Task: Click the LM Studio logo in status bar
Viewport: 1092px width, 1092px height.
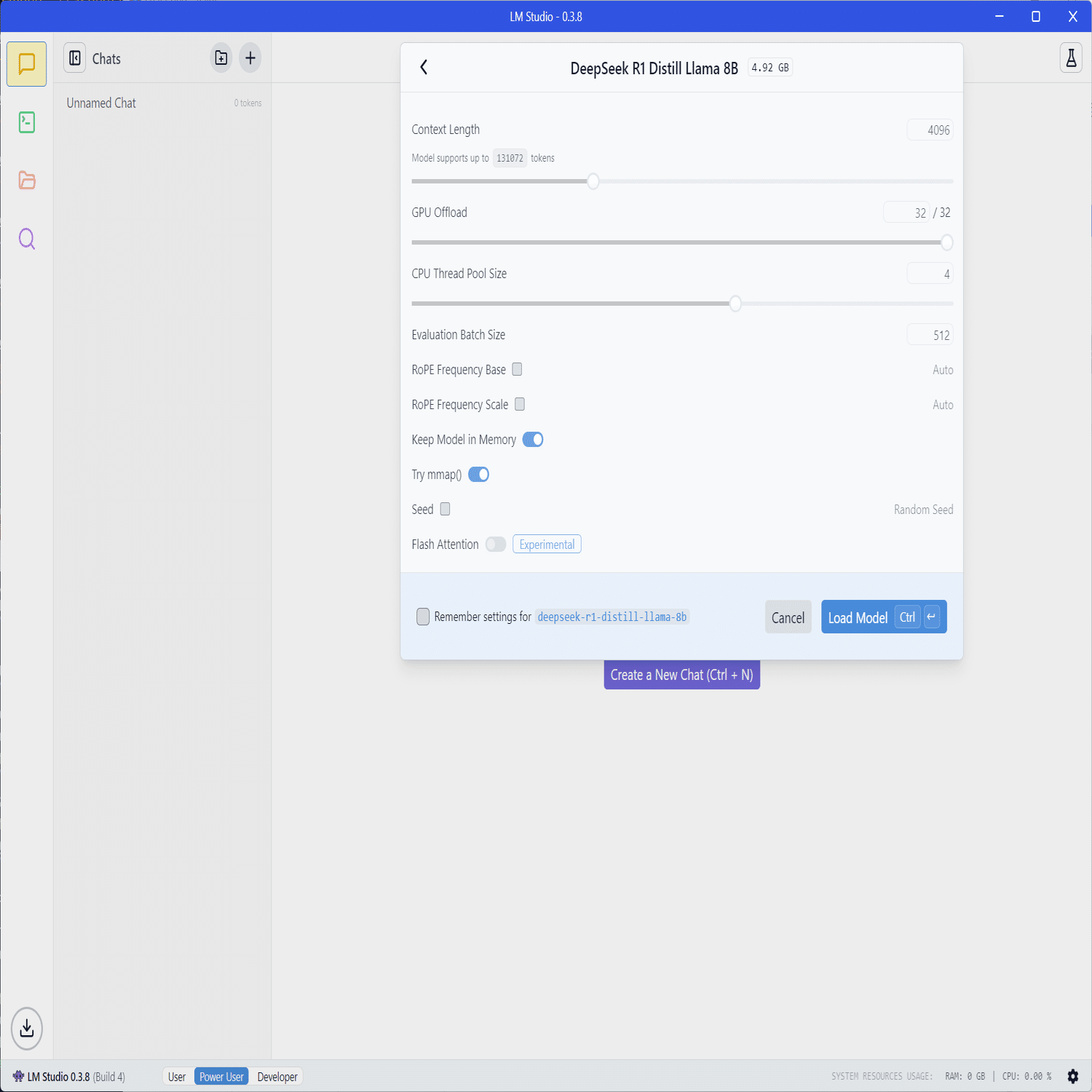Action: point(18,1076)
